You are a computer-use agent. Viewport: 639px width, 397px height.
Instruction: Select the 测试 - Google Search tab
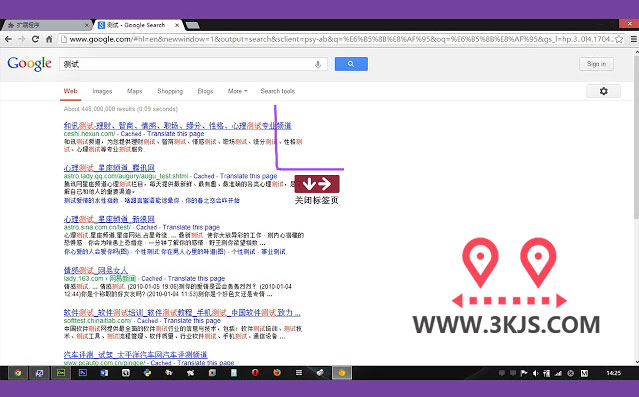tap(138, 25)
